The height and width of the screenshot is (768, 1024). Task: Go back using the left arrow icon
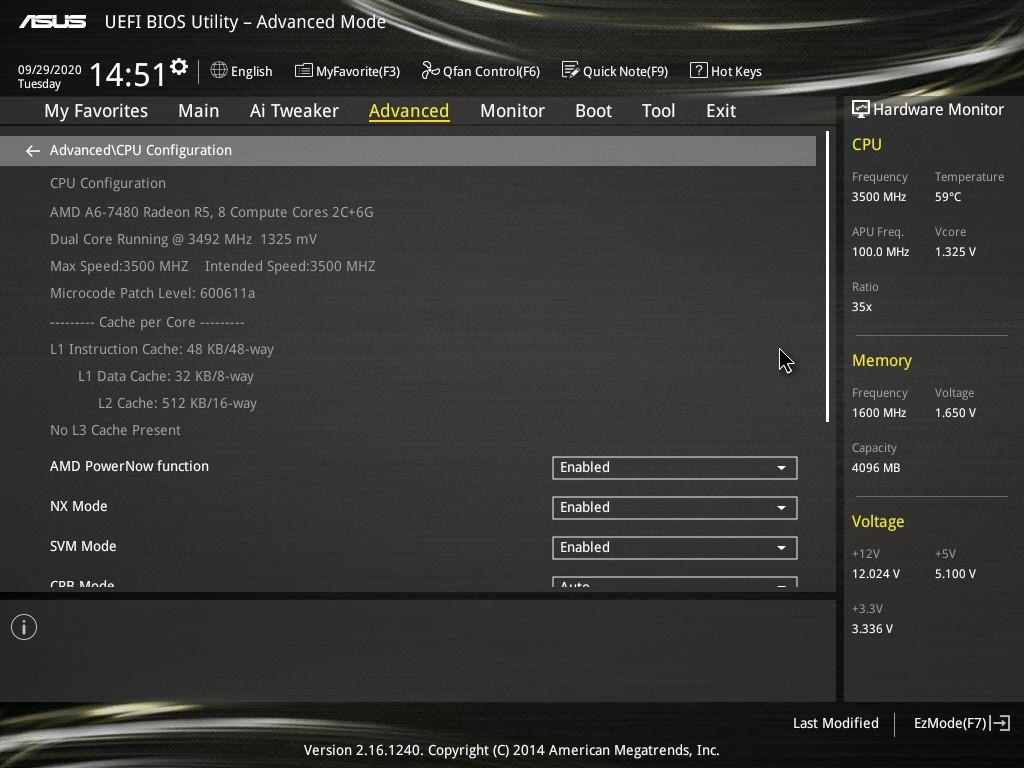tap(33, 151)
